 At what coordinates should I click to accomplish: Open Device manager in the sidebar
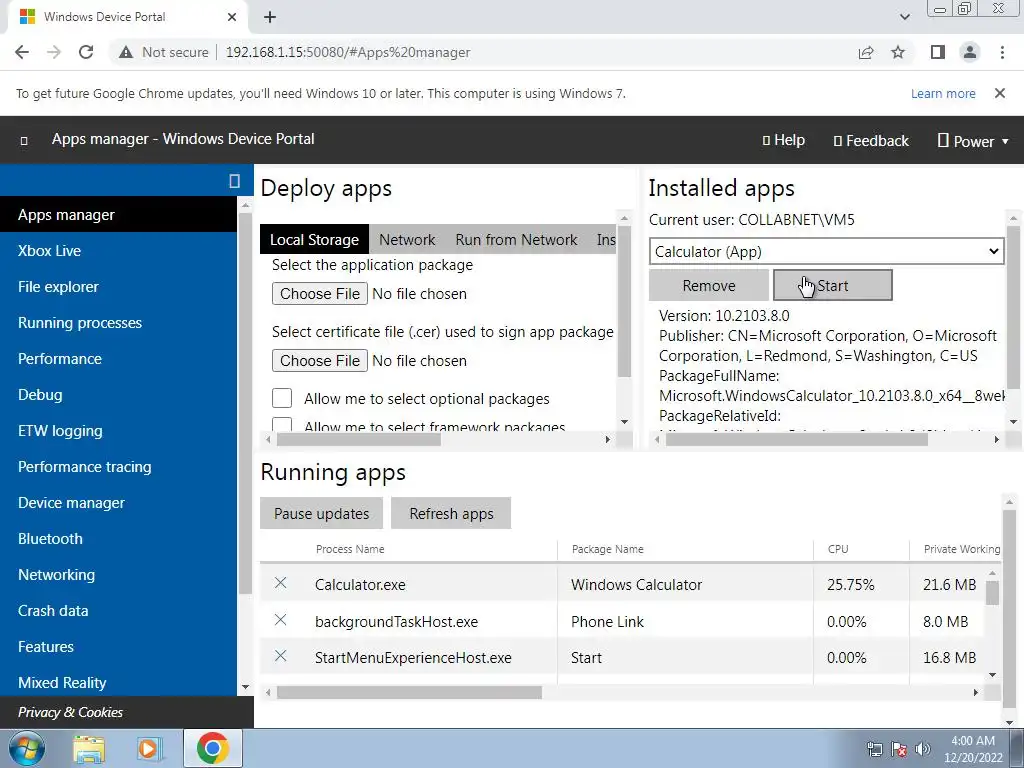click(x=118, y=503)
